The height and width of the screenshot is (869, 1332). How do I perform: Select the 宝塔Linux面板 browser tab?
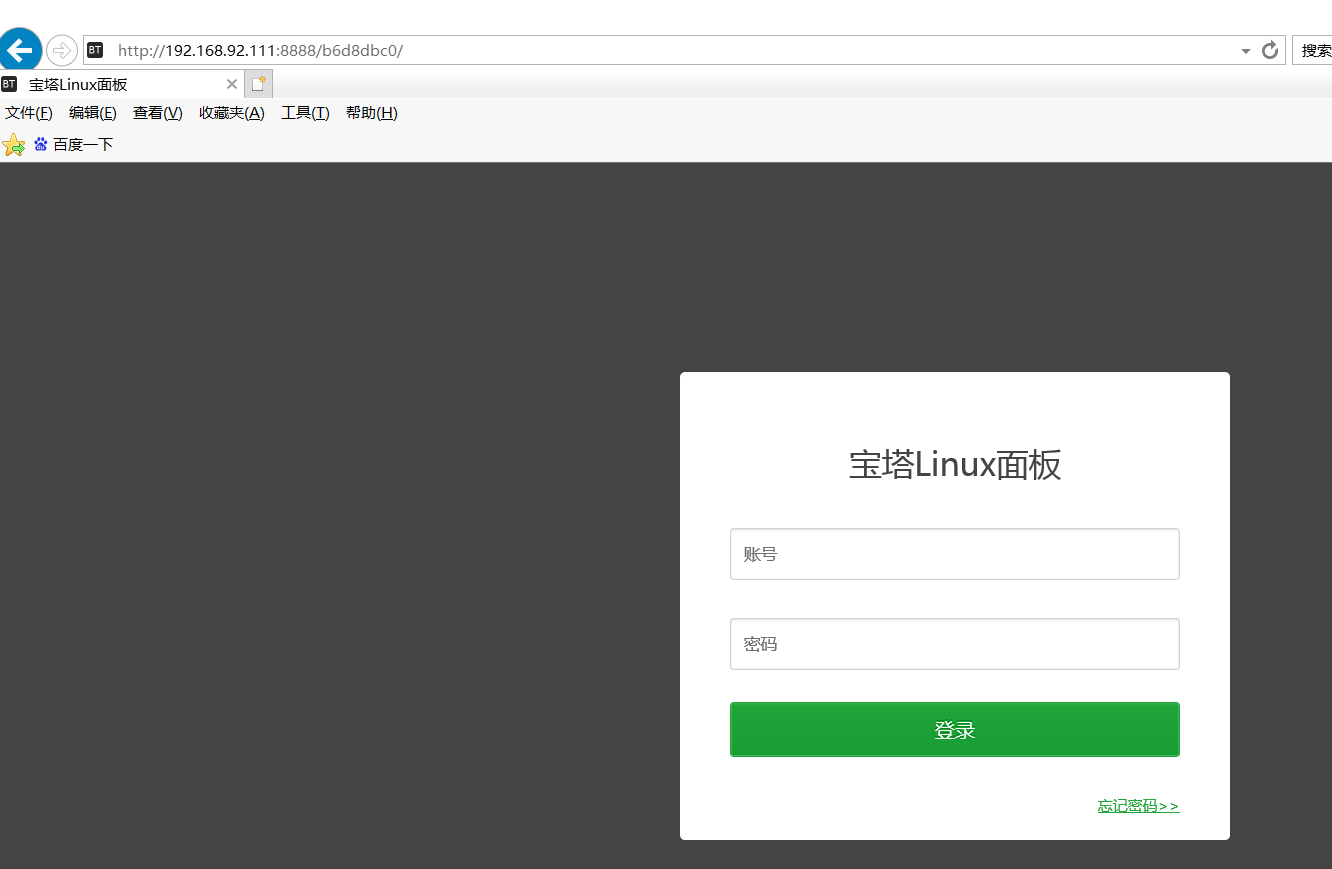click(120, 84)
